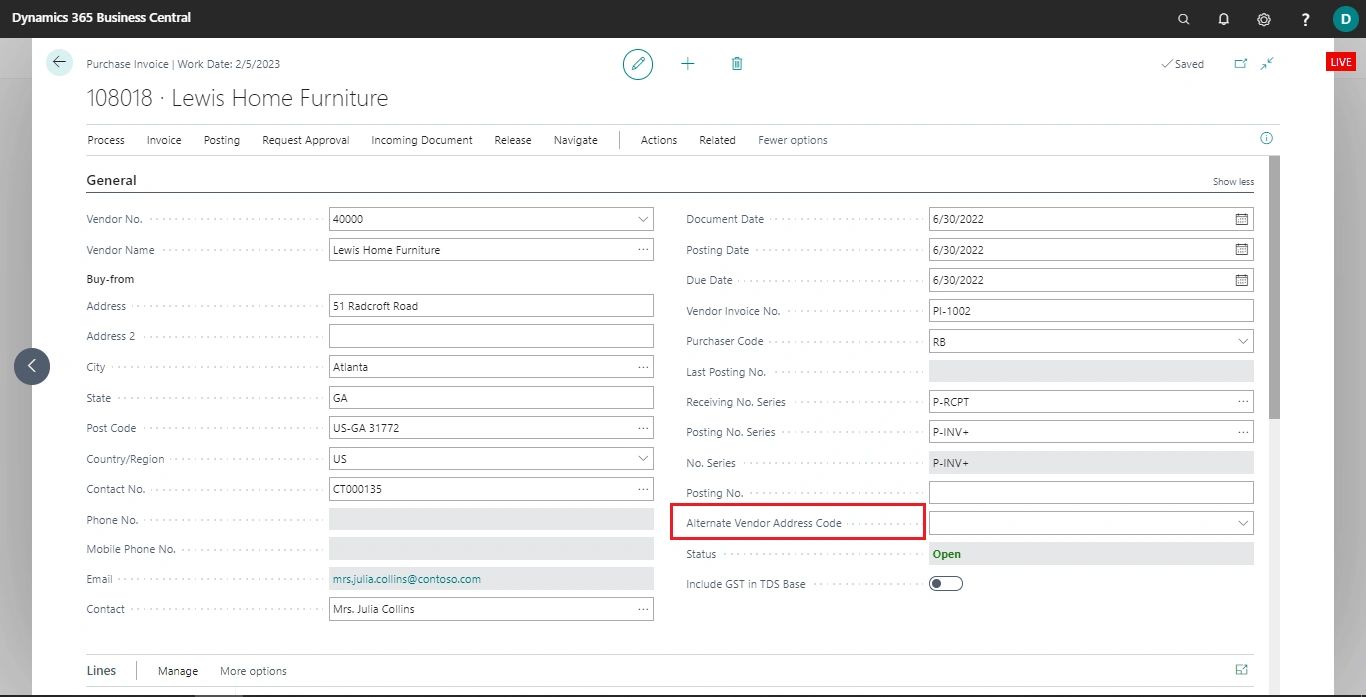
Task: Open the Due Date calendar picker
Action: pyautogui.click(x=1241, y=280)
